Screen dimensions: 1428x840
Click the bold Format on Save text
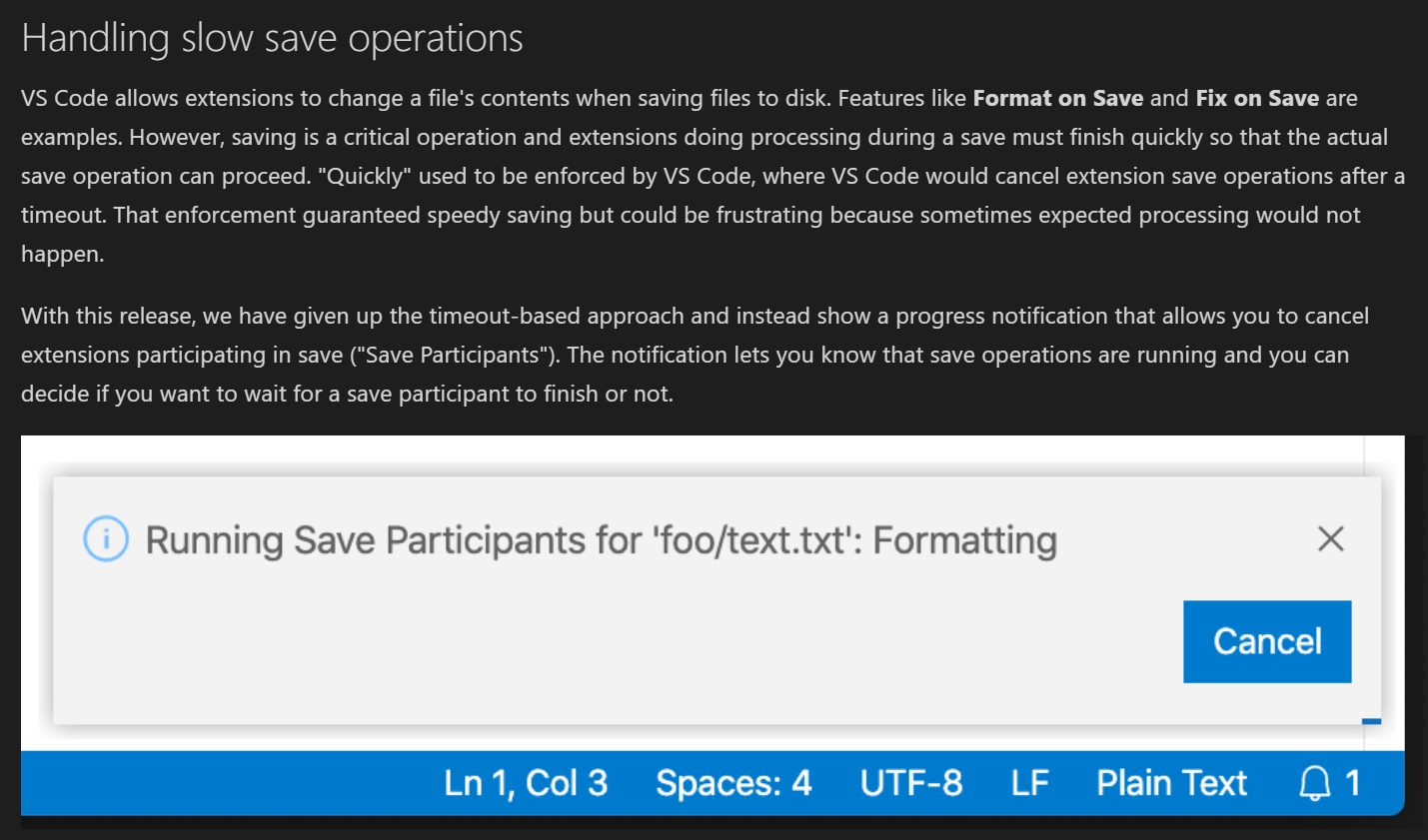[x=1058, y=98]
